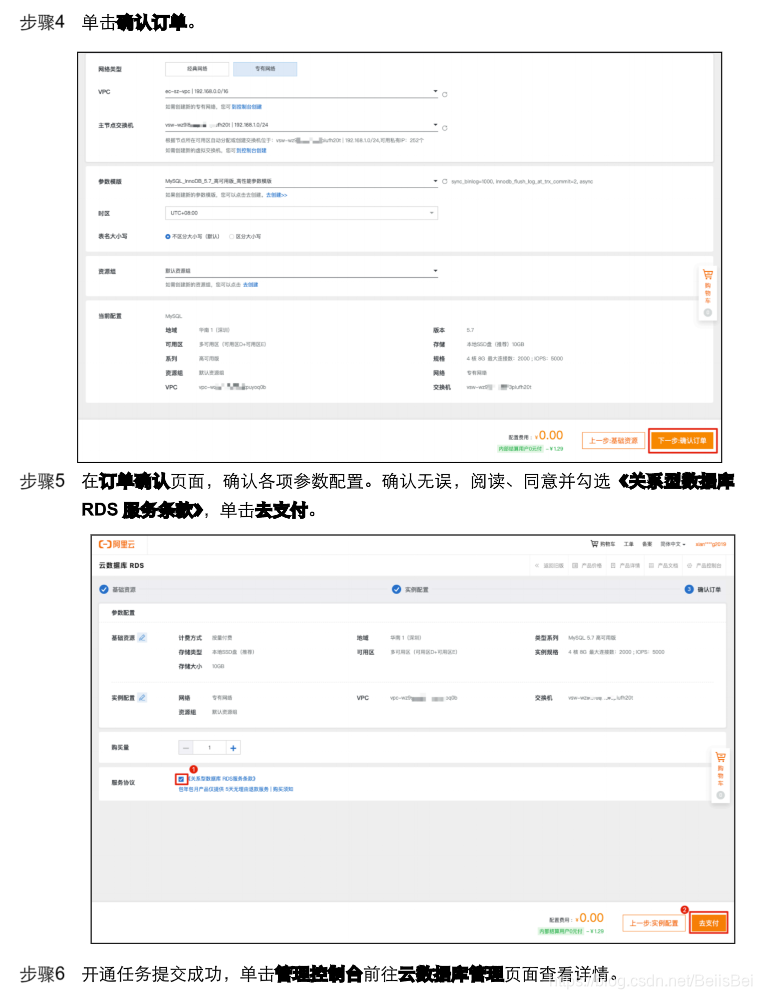
Task: Expand the 资源组 resource group dropdown
Action: point(301,271)
